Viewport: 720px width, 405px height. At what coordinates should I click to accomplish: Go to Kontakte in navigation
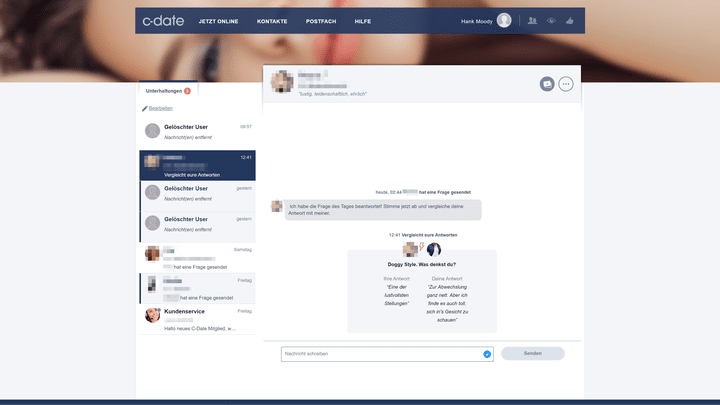[x=272, y=21]
